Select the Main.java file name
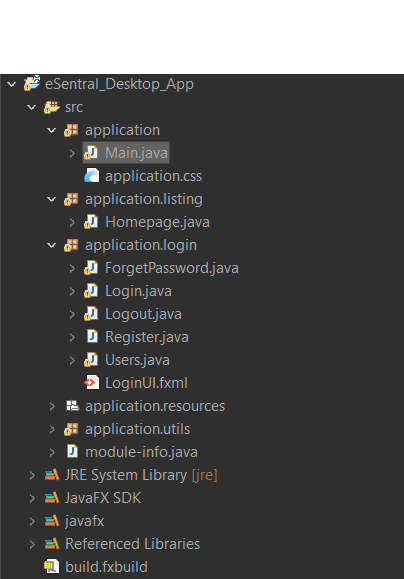The height and width of the screenshot is (579, 404). 136,153
